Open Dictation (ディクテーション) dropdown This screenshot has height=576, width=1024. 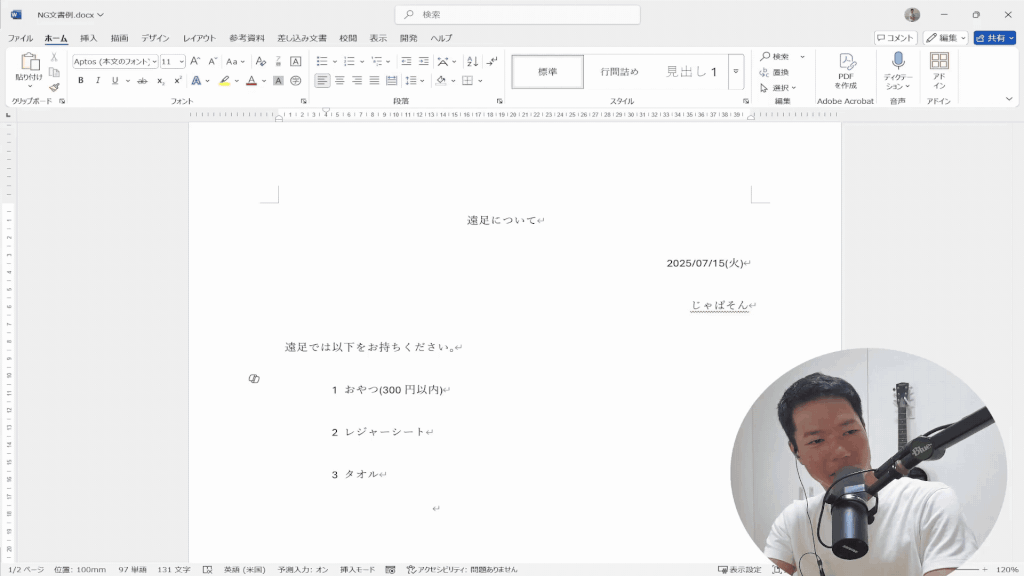coord(898,71)
